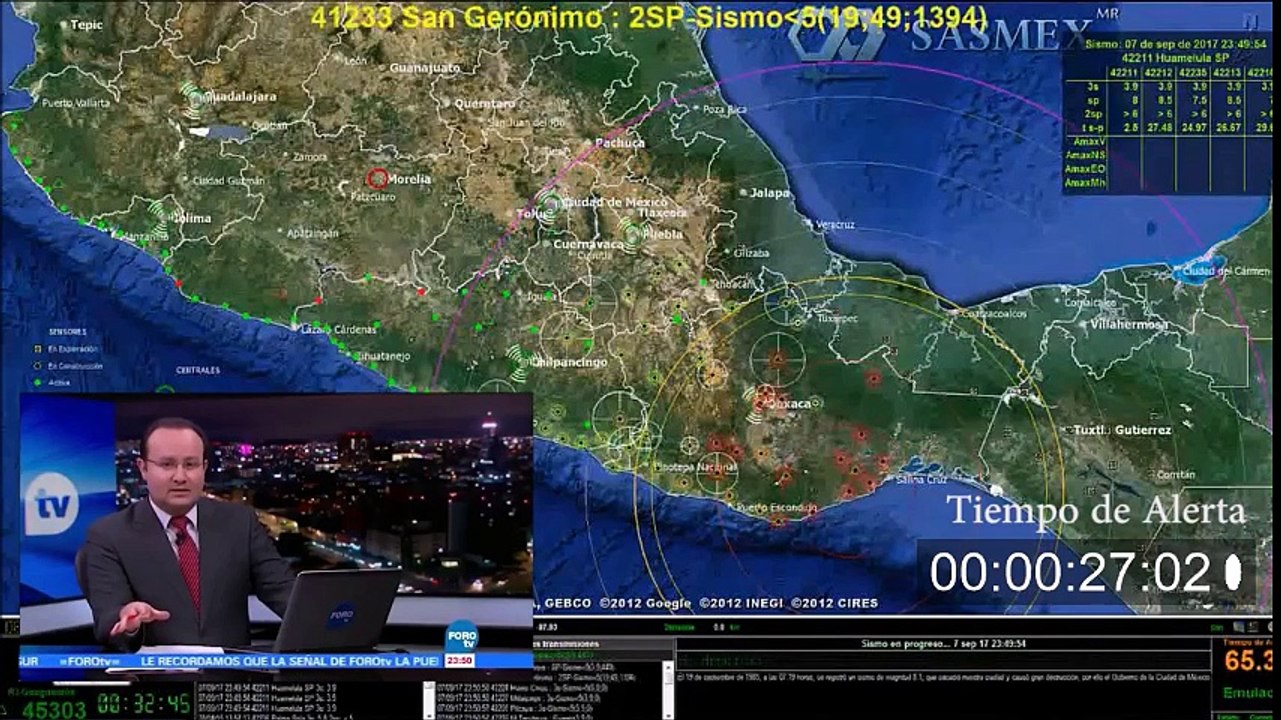
Task: Click the '24.97' value in the table
Action: [x=1193, y=128]
